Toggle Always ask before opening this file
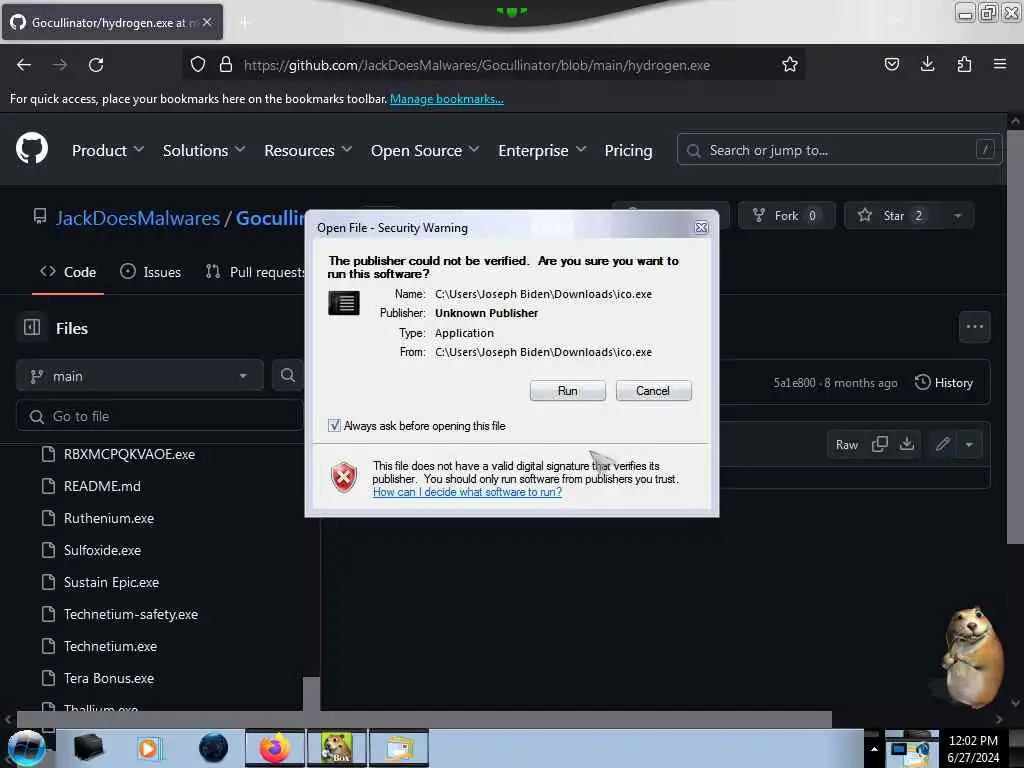1024x768 pixels. (334, 426)
